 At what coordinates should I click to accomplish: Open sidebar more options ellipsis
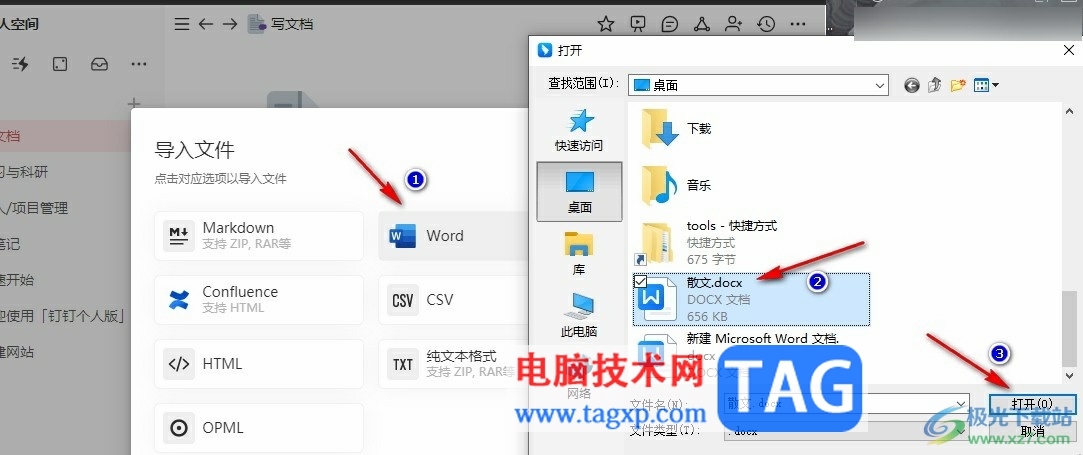(139, 64)
